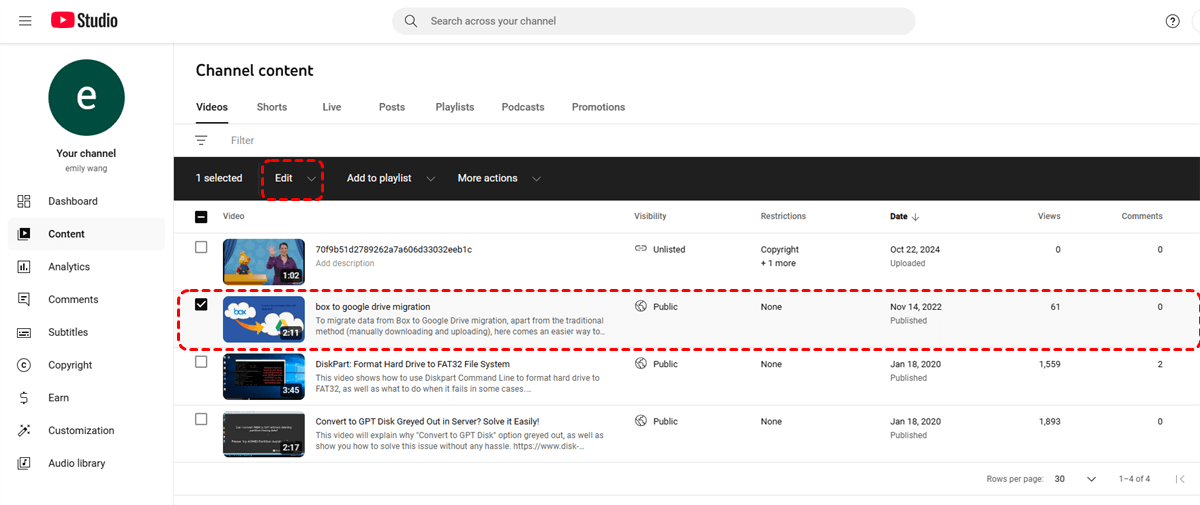Check the DiskPart FAT32 video checkbox
This screenshot has height=505, width=1200.
point(201,362)
